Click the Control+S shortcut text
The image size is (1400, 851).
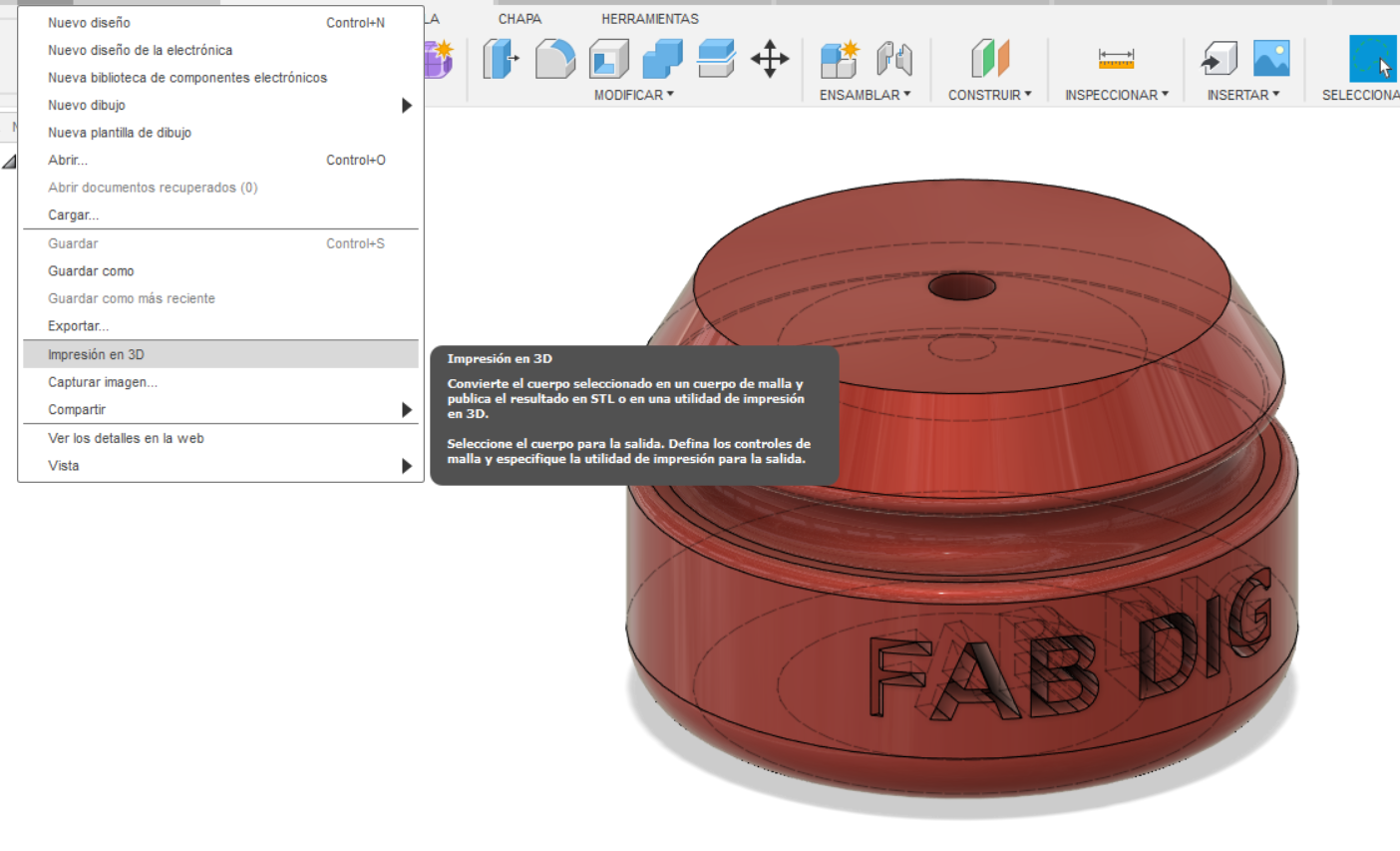point(355,243)
